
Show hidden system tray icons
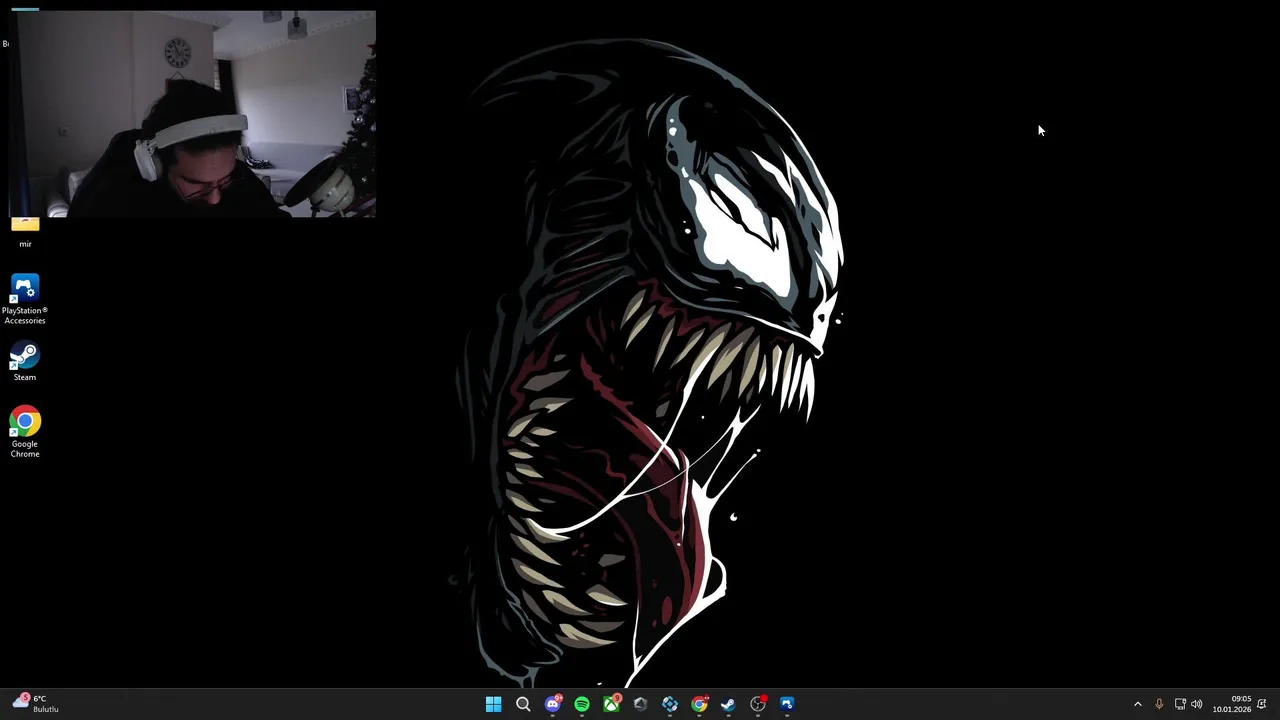pyautogui.click(x=1137, y=704)
